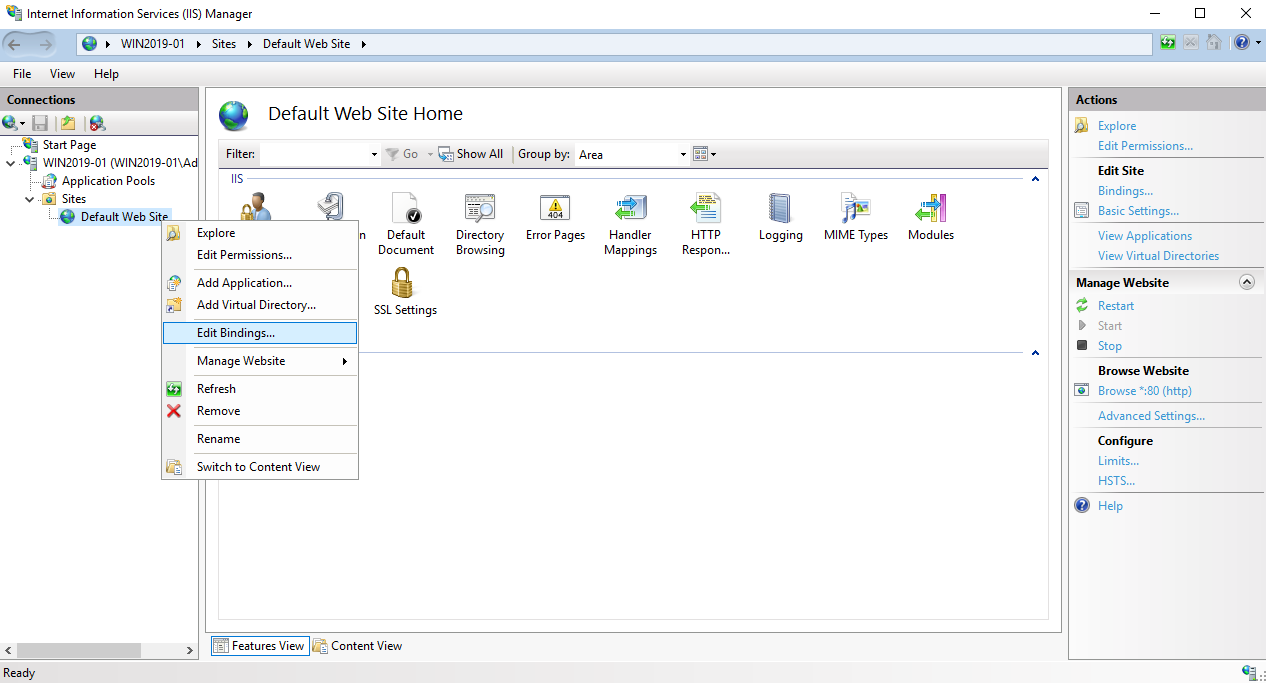Click the refresh page icon near address bar
This screenshot has height=683, width=1266.
pyautogui.click(x=1168, y=42)
